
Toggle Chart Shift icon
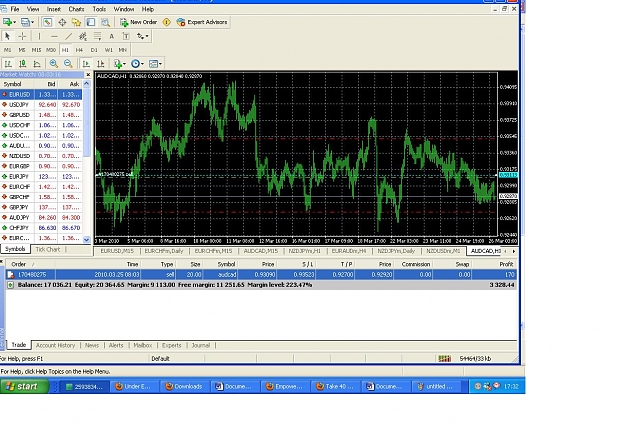[x=100, y=64]
